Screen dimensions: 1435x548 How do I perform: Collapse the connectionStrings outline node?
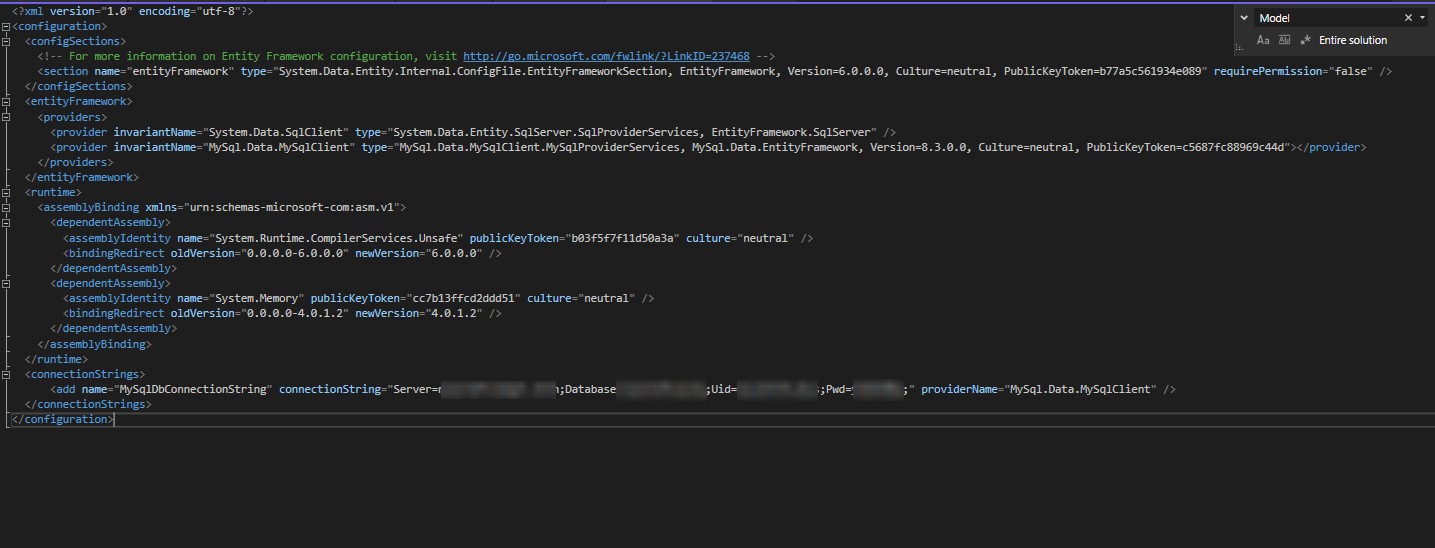point(7,374)
